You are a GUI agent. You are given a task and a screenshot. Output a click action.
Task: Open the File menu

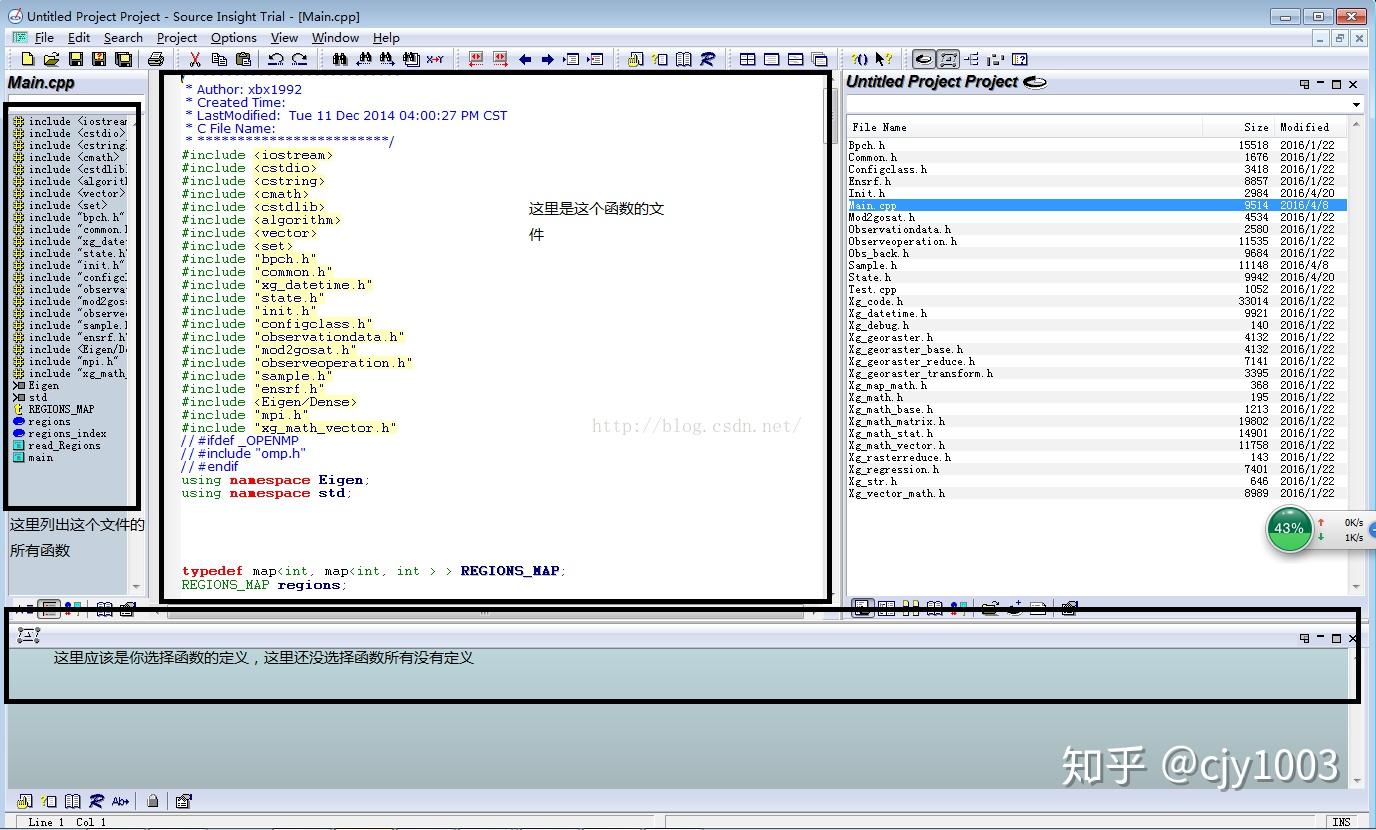(44, 38)
